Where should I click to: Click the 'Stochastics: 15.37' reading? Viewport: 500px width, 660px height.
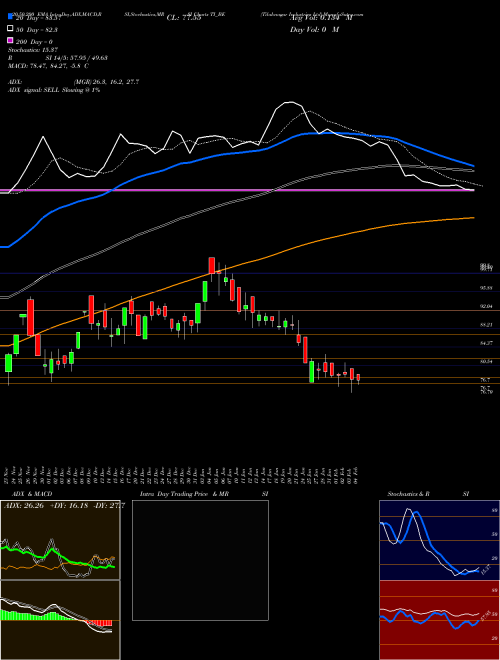[x=32, y=50]
